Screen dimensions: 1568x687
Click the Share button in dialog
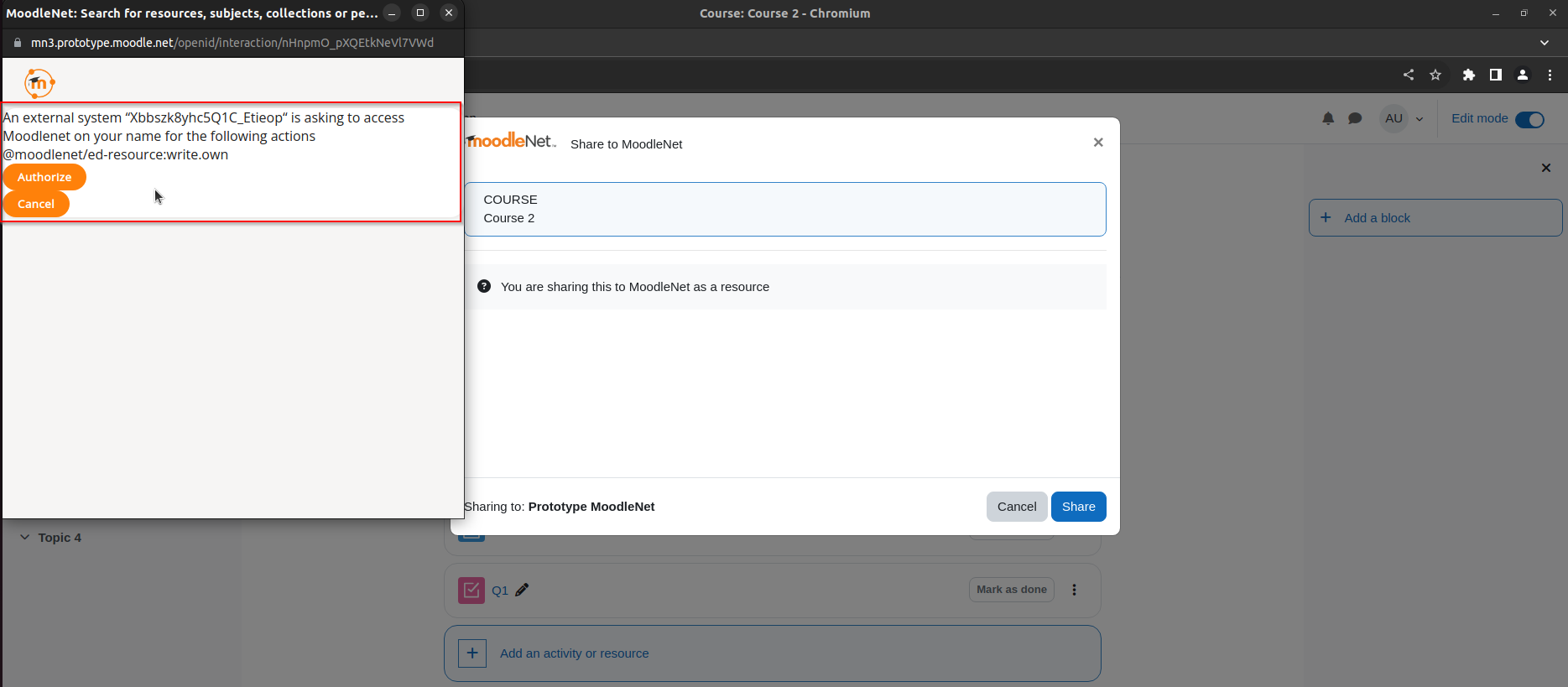[1078, 507]
